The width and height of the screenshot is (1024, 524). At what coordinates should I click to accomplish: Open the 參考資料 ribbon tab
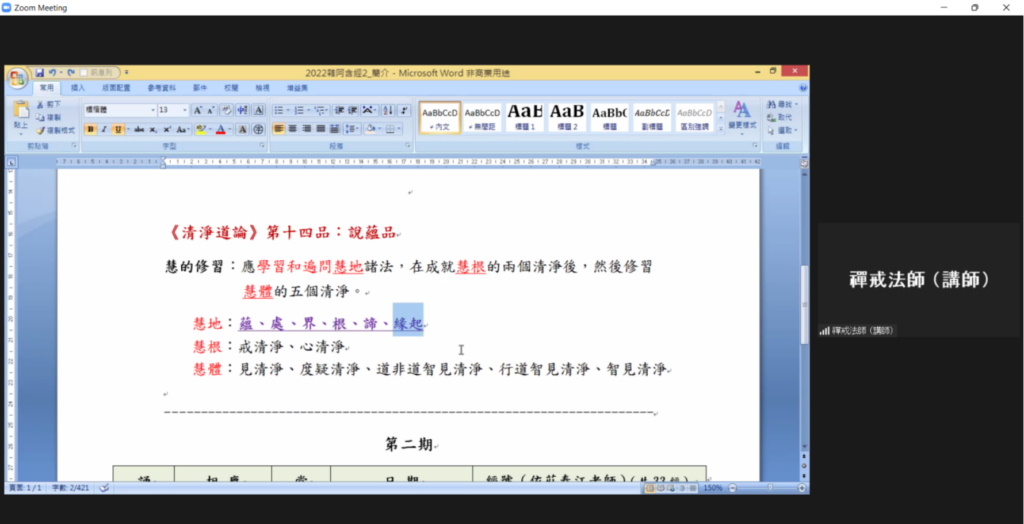pyautogui.click(x=161, y=88)
